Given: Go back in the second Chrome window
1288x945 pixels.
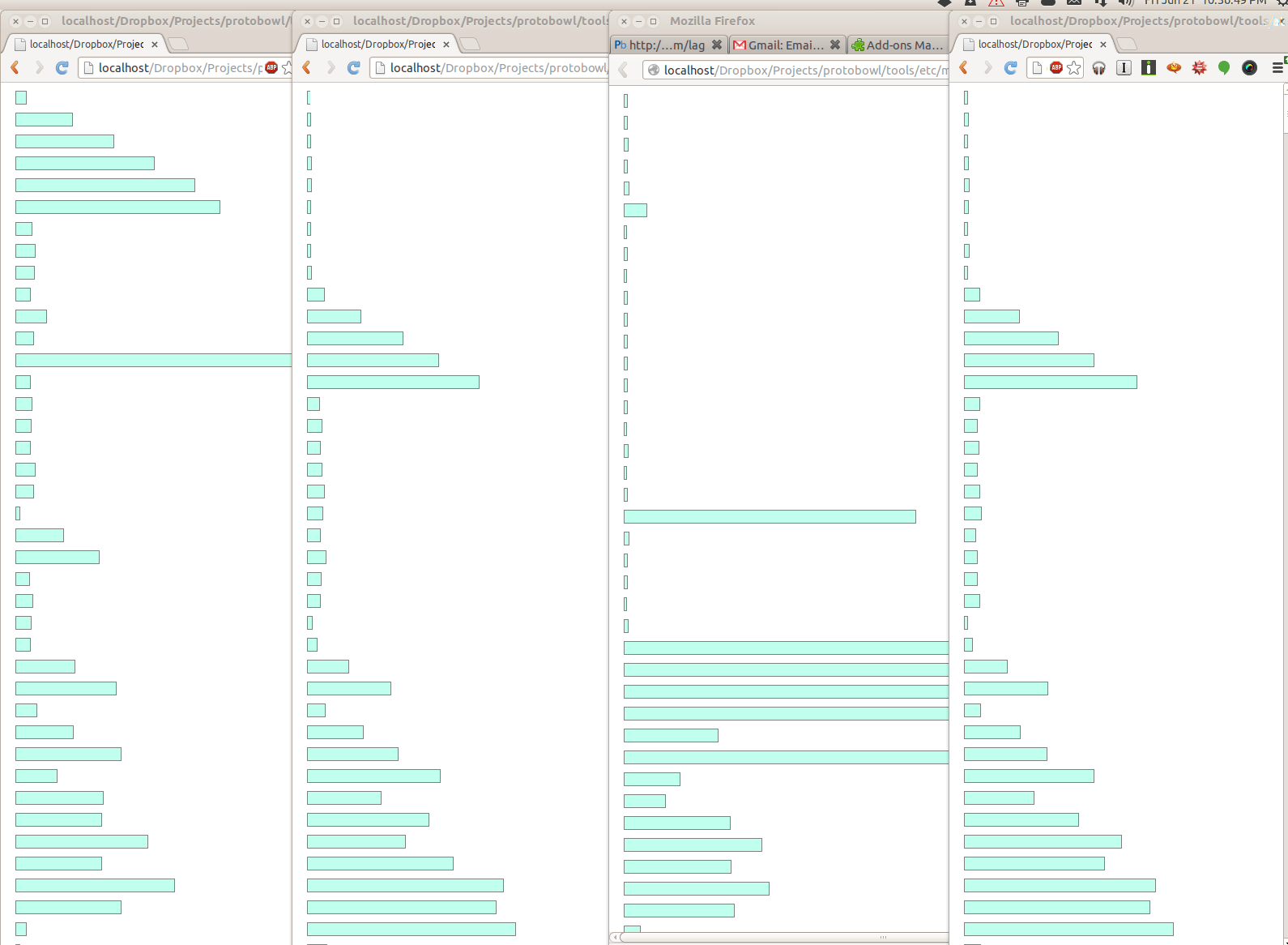Looking at the screenshot, I should [x=307, y=68].
